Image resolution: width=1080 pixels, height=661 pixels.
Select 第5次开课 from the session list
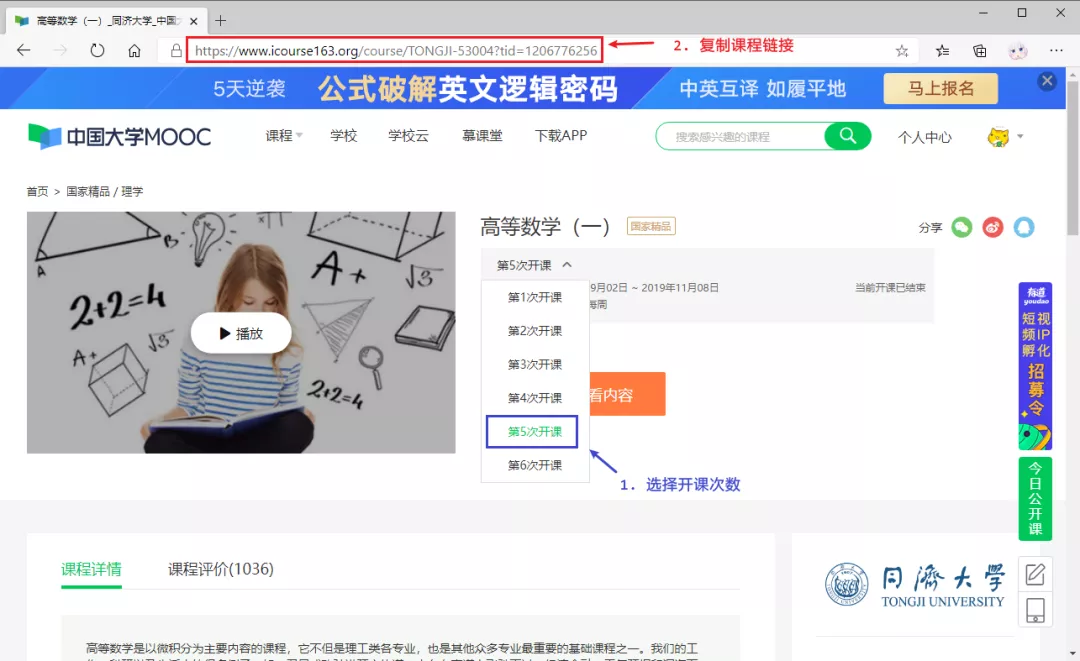tap(534, 431)
